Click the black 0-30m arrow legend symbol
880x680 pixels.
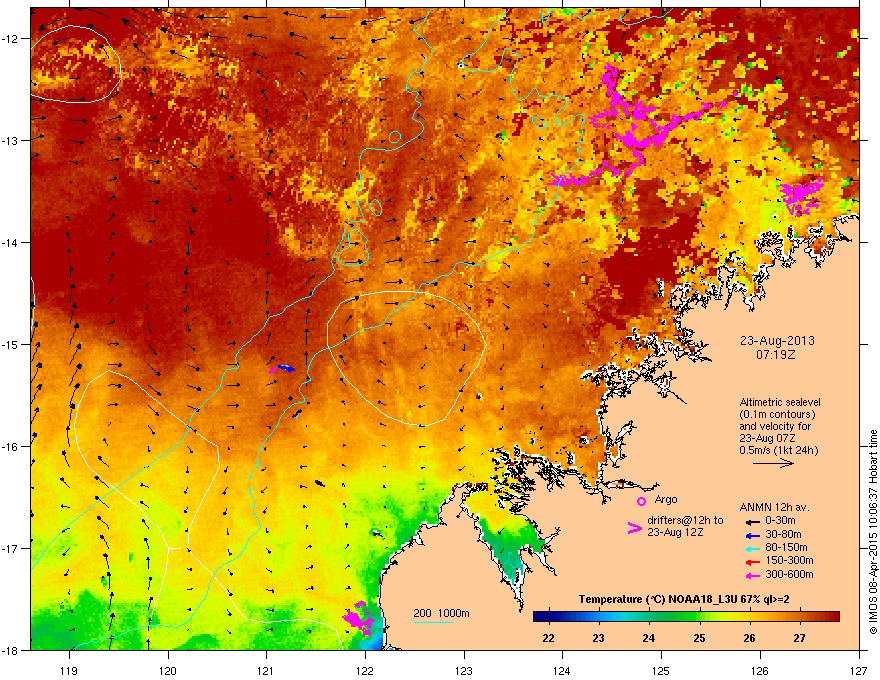coord(752,522)
